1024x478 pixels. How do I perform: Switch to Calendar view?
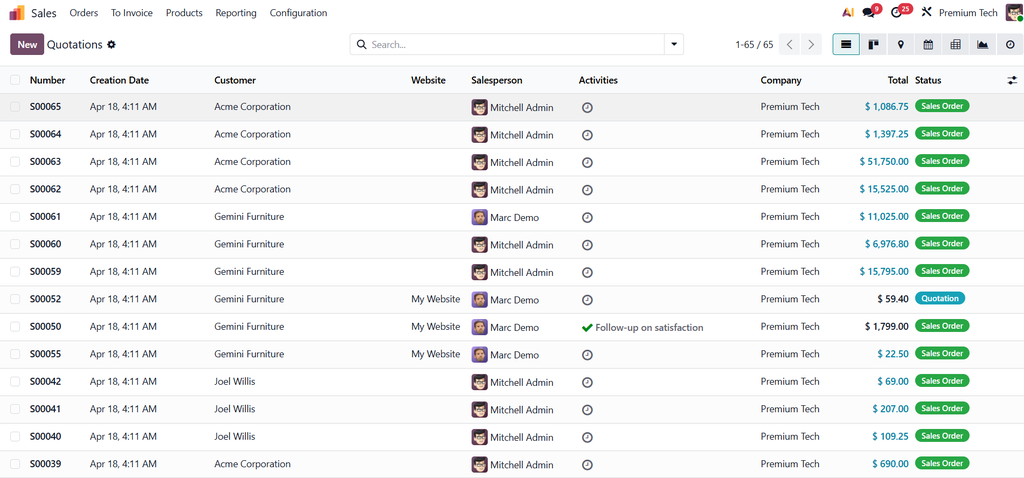[928, 45]
